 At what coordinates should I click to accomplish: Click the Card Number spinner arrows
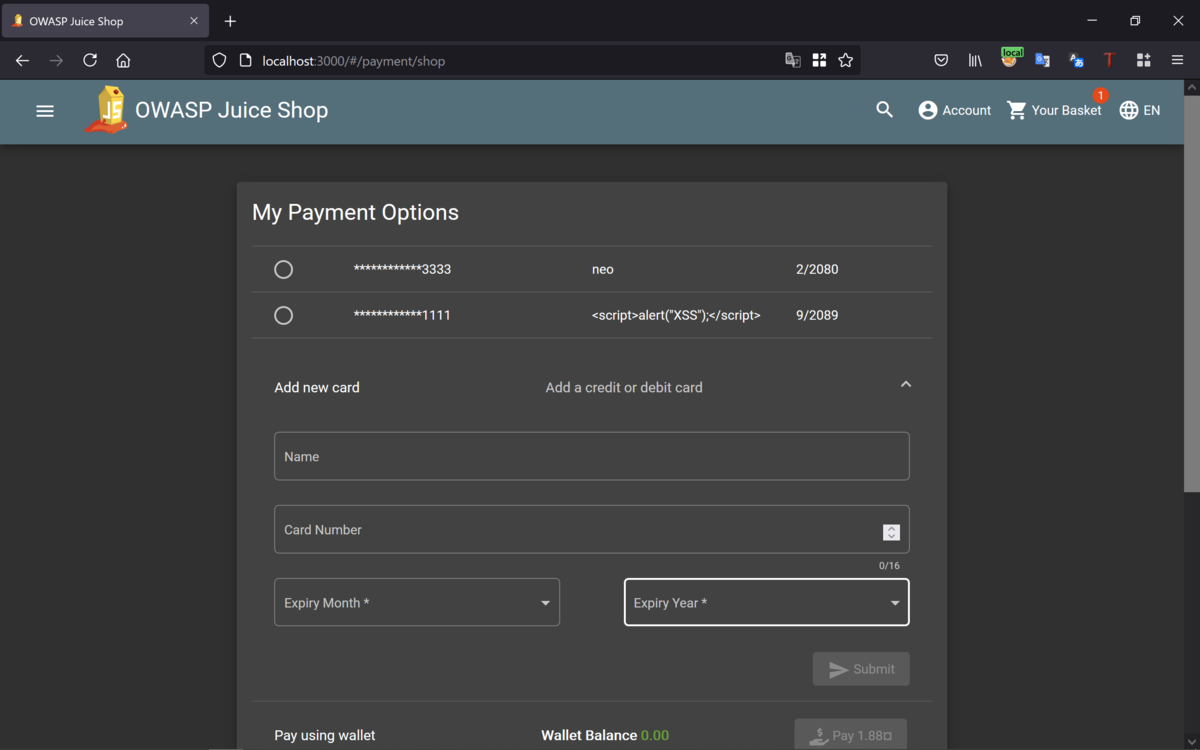pyautogui.click(x=891, y=533)
